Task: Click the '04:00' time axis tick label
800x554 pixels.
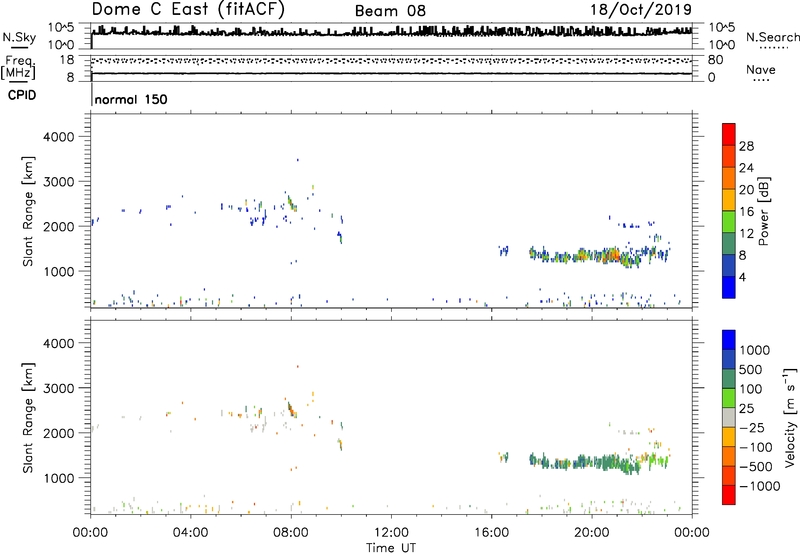Action: 190,533
